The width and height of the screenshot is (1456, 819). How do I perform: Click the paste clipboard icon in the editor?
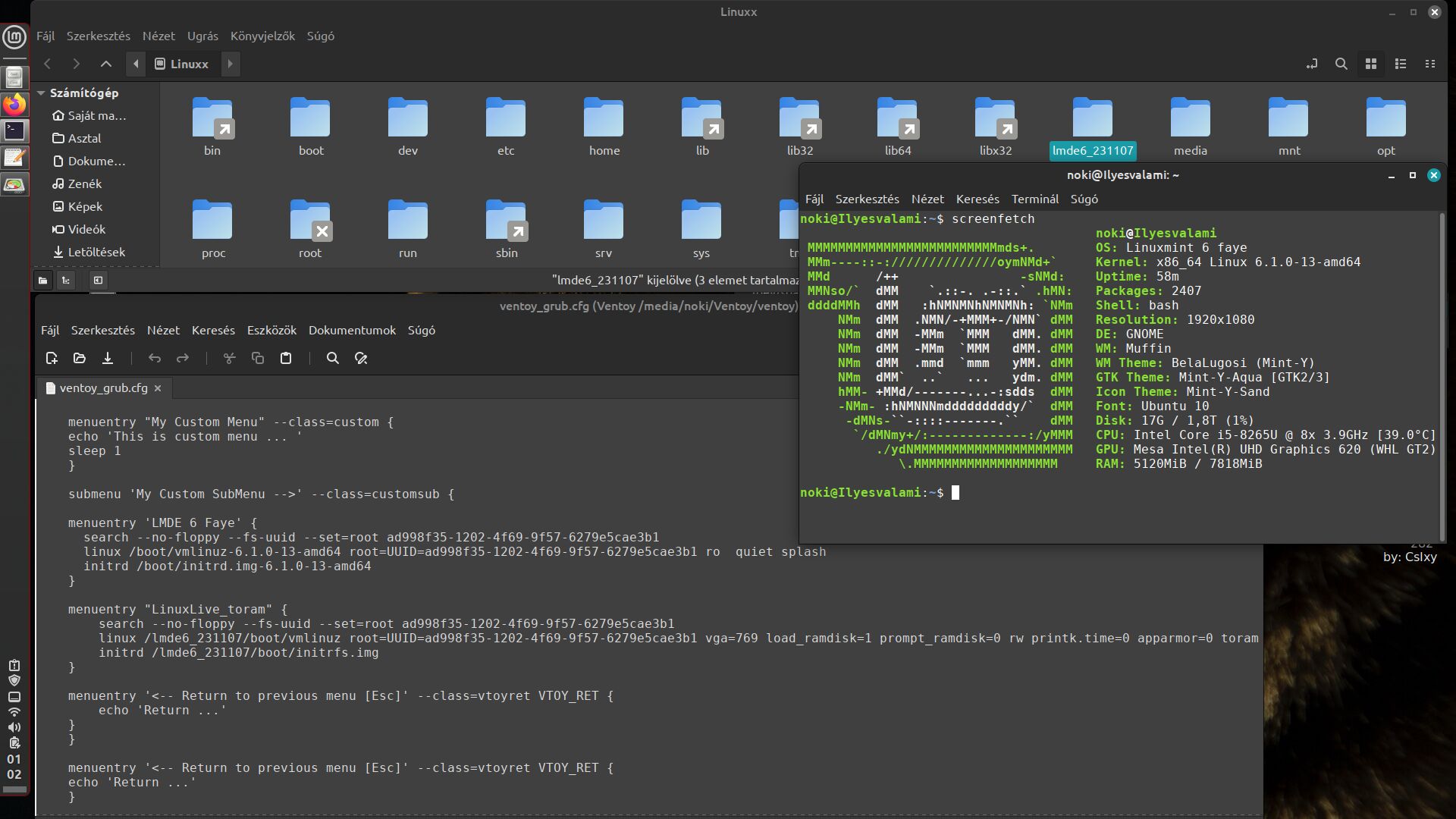click(286, 359)
